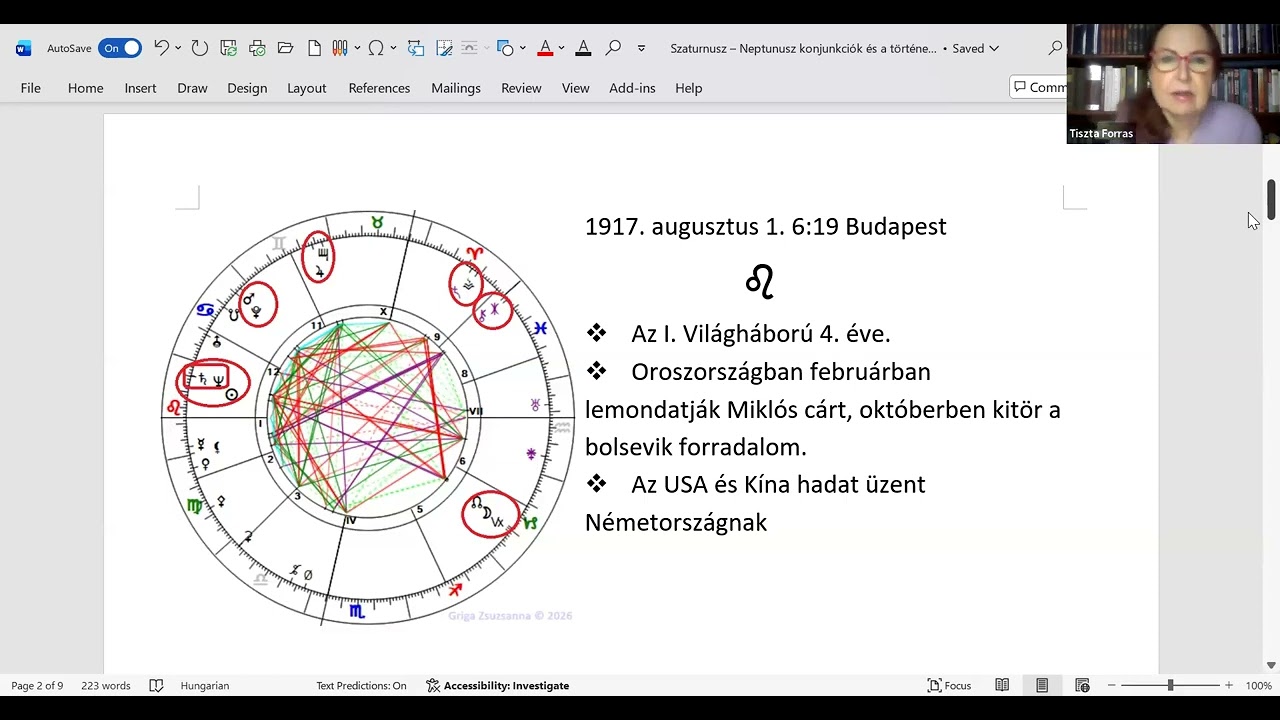Open the Draw ribbon tab
Viewport: 1280px width, 720px height.
pos(192,88)
